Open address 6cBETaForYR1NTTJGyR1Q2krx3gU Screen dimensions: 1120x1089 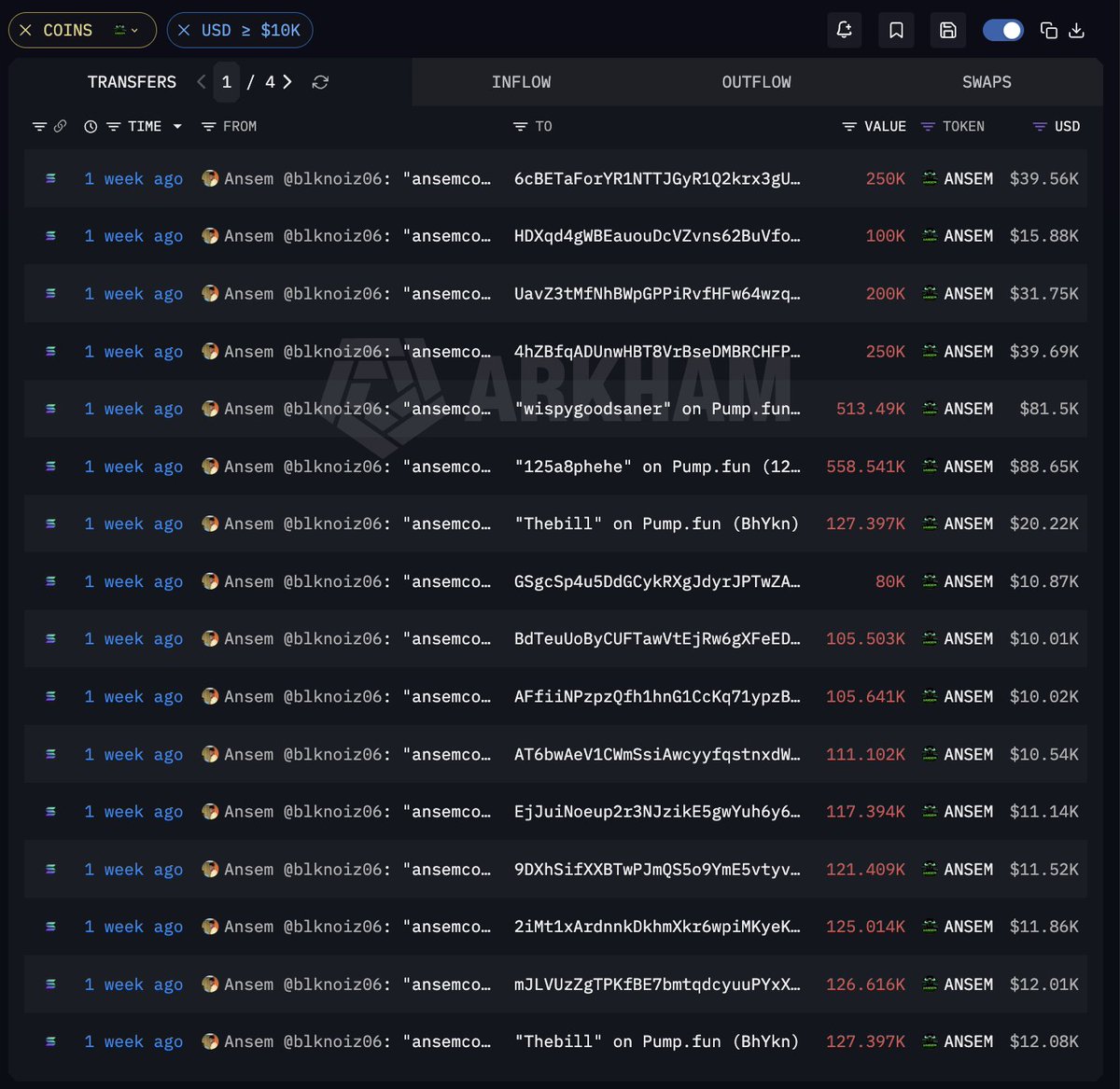pyautogui.click(x=657, y=178)
